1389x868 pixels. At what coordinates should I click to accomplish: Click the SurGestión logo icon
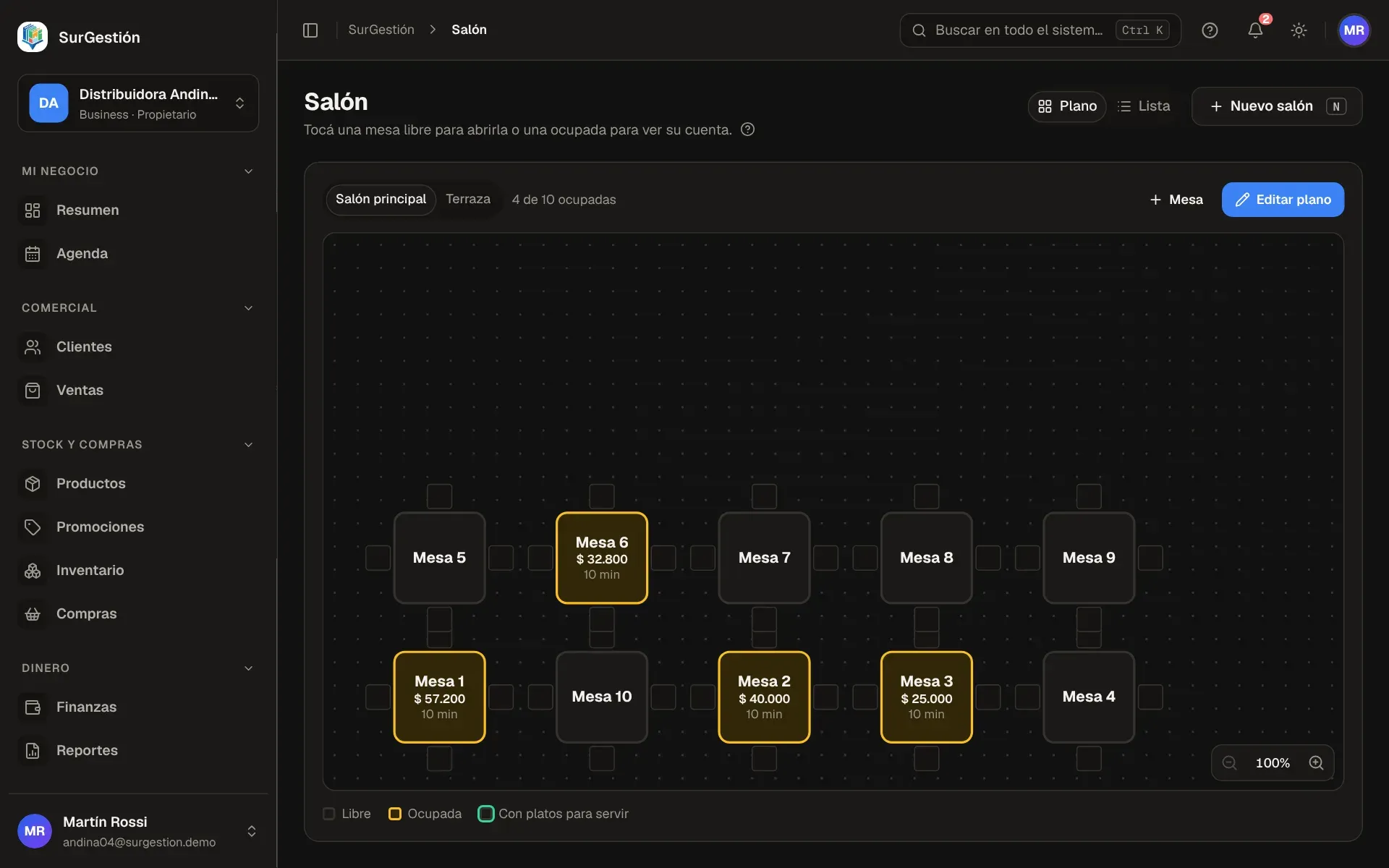(x=33, y=37)
